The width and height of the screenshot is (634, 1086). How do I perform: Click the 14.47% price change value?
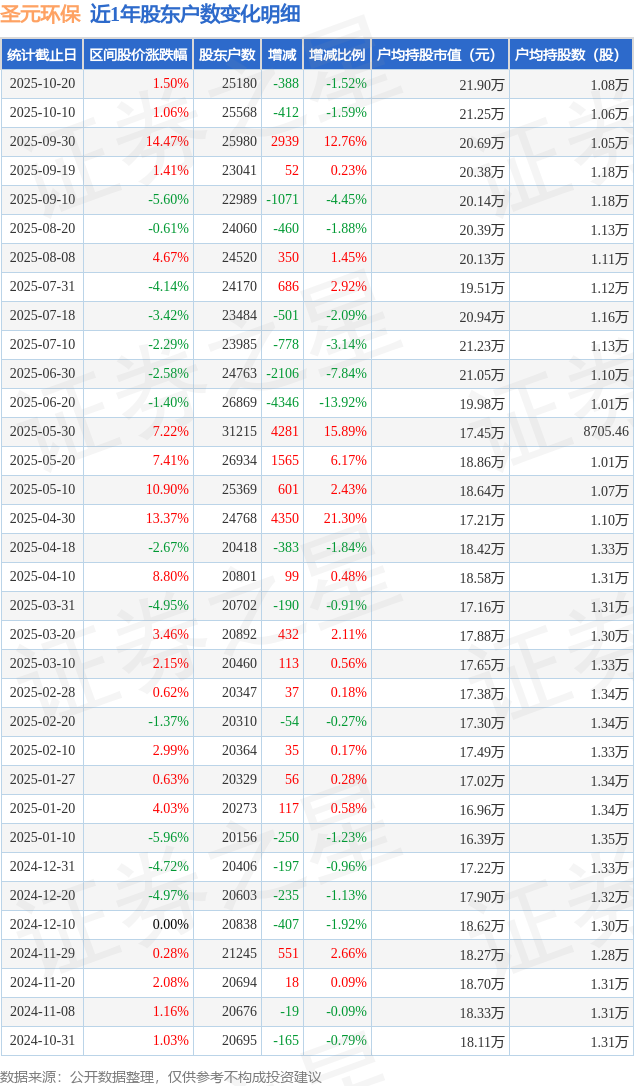click(167, 142)
